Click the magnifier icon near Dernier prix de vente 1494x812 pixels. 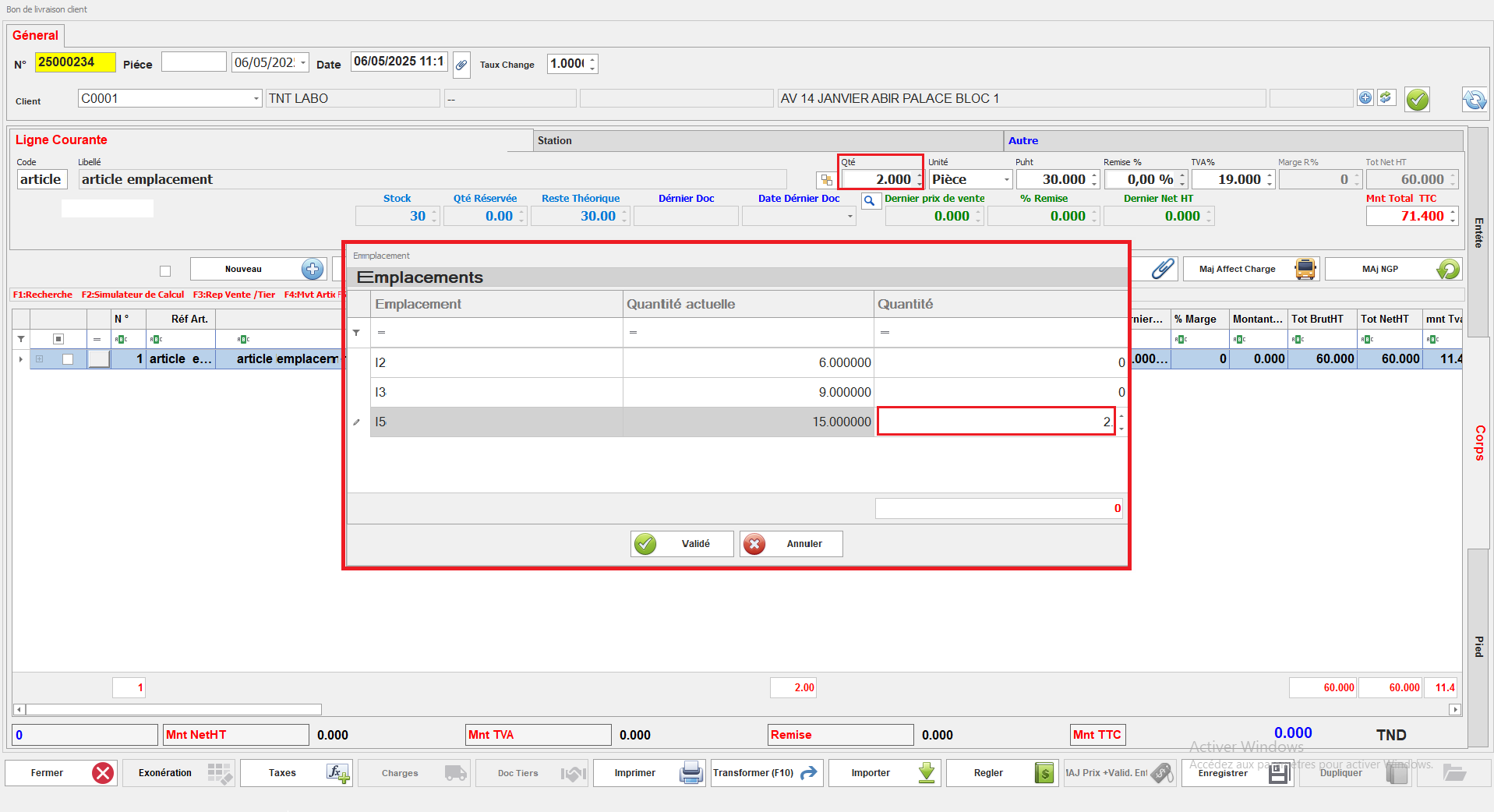(869, 201)
